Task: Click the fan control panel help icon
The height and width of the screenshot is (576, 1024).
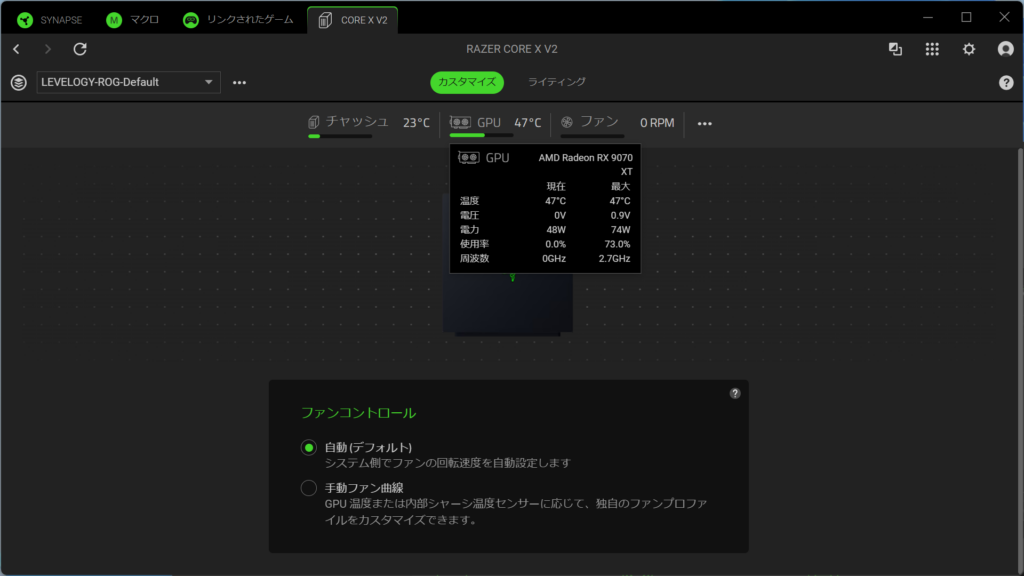Action: (735, 393)
